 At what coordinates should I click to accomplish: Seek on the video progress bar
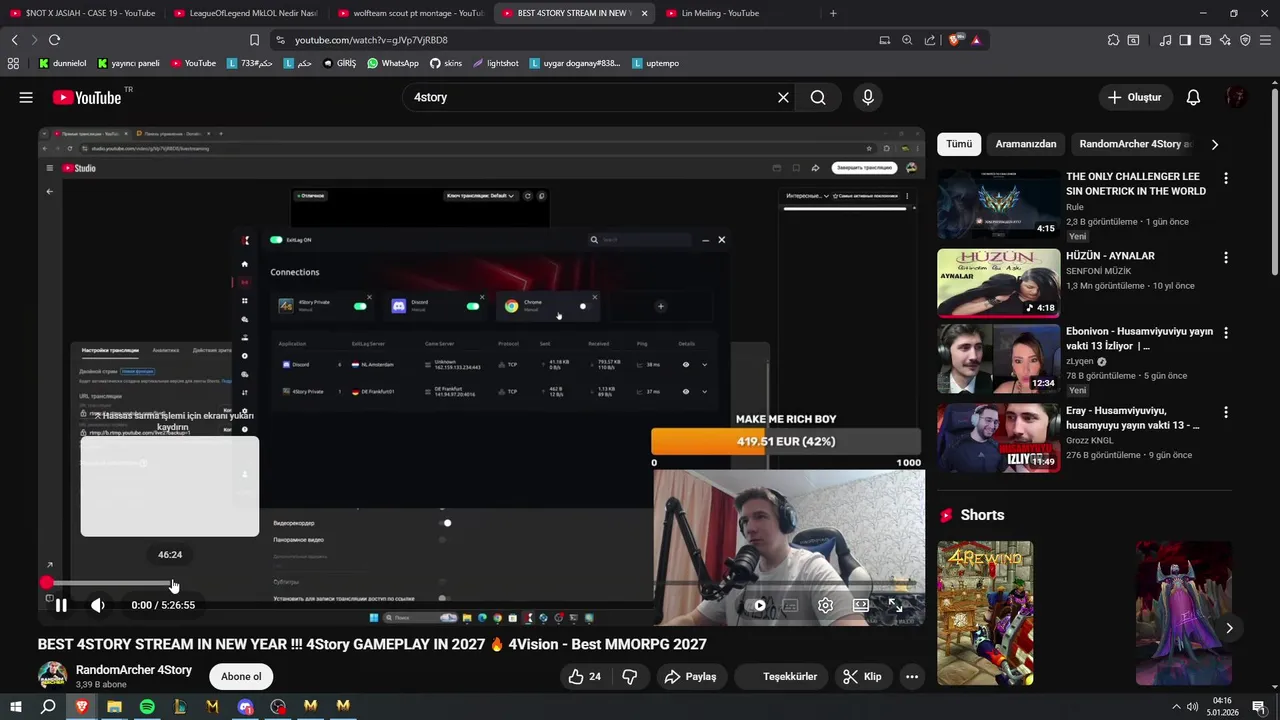click(480, 583)
